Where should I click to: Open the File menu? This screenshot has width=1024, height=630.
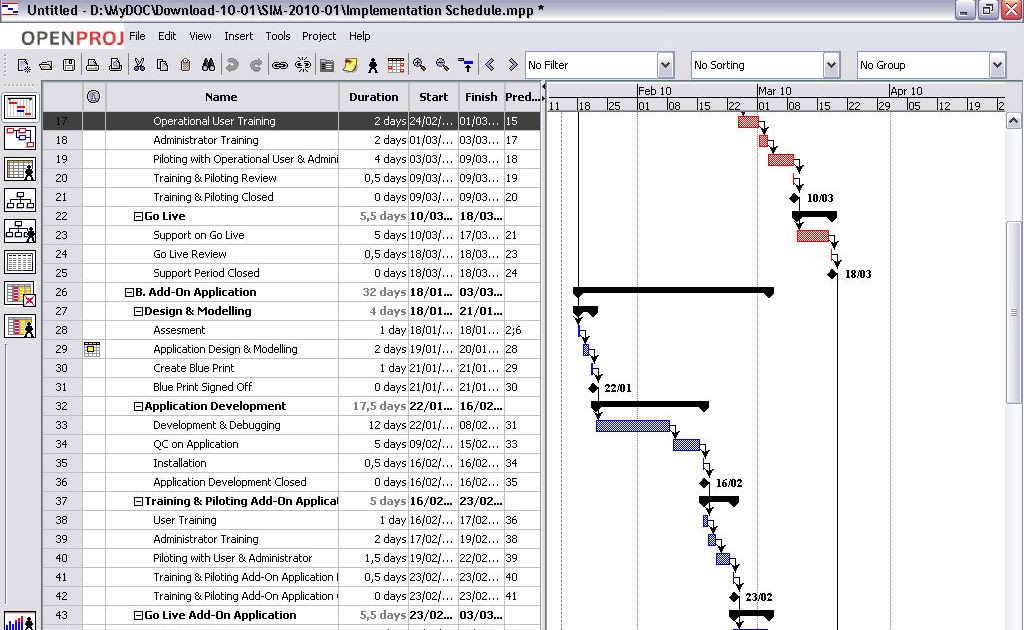137,36
